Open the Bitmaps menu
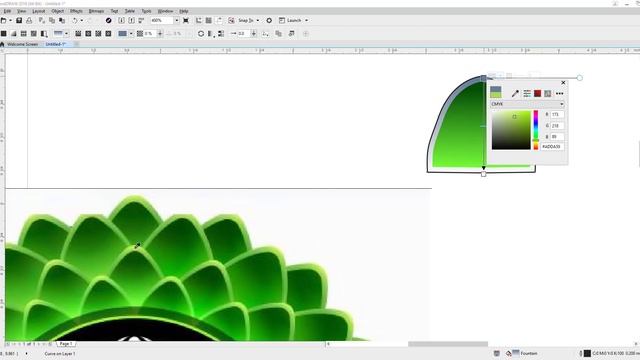640x360 pixels. click(96, 11)
